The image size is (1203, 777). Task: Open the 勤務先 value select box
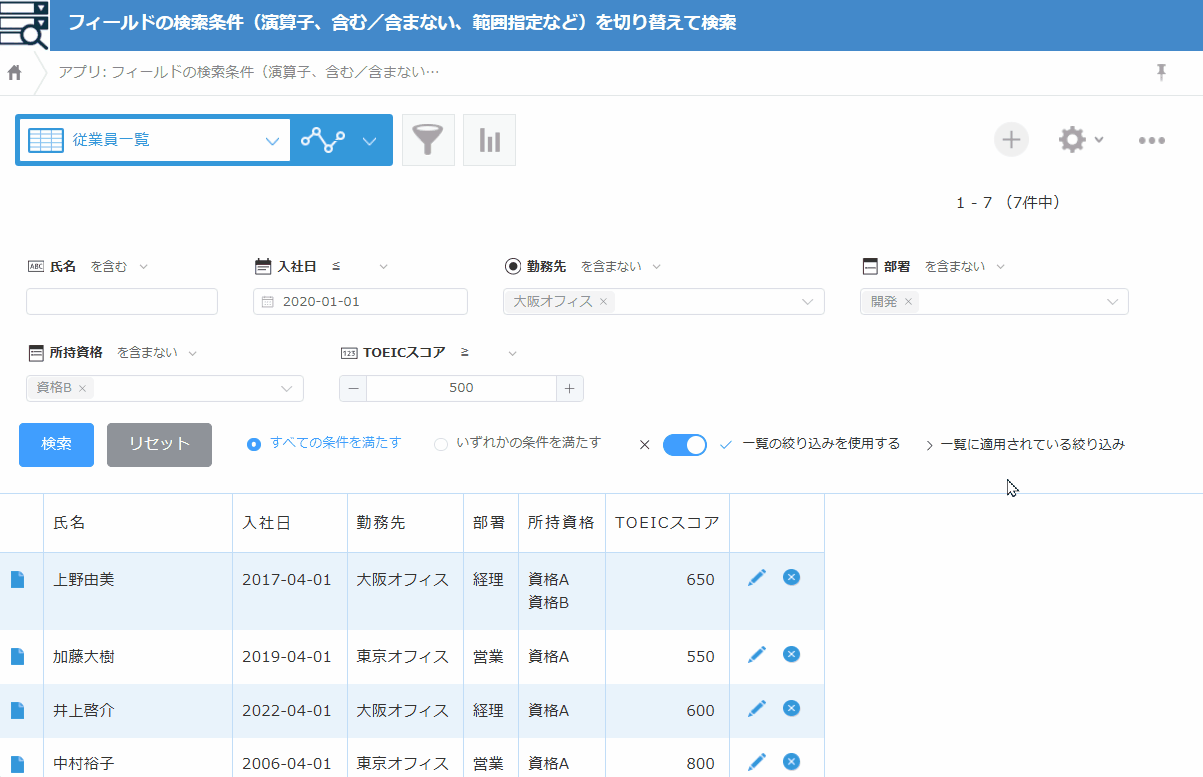[664, 302]
